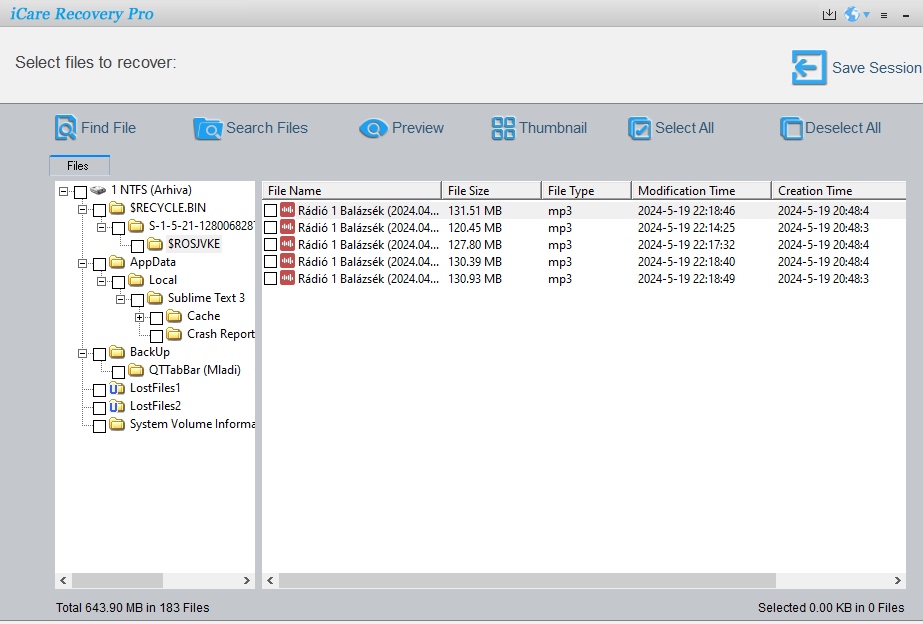Click the mp3 audio icon of 131.51 MB file
923x624 pixels.
(287, 210)
